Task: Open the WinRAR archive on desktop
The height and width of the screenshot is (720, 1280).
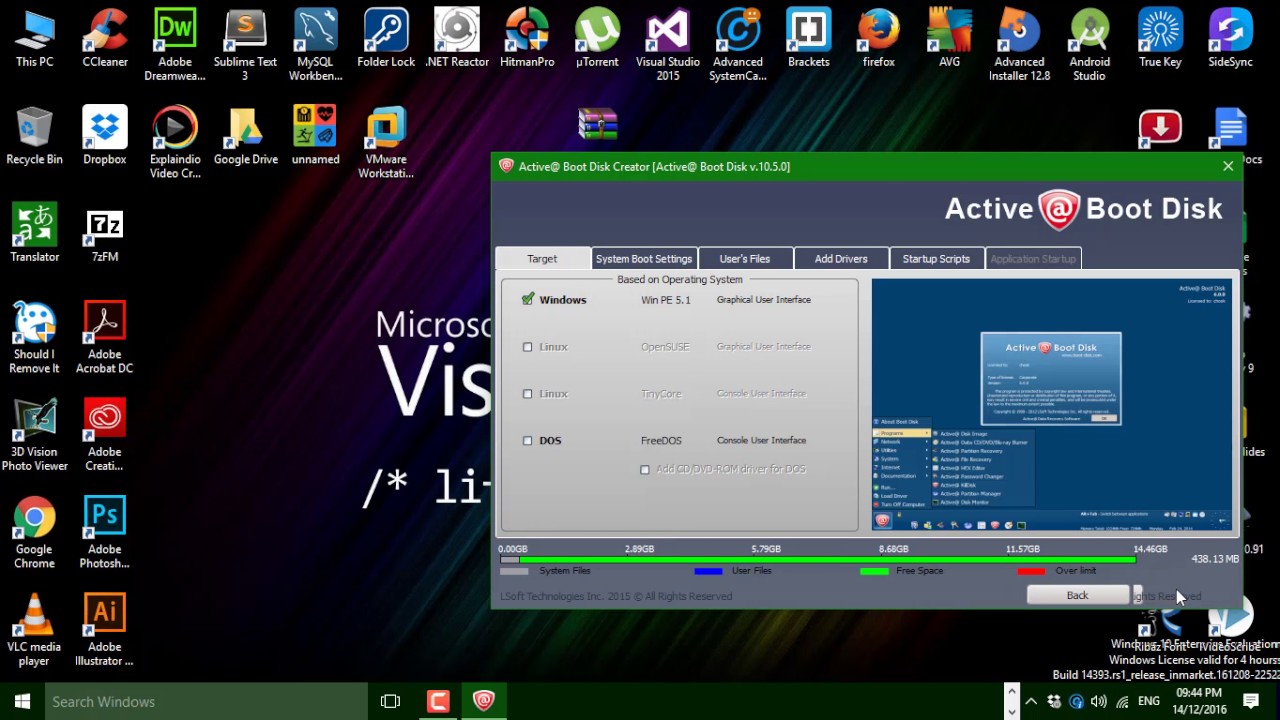Action: point(597,125)
